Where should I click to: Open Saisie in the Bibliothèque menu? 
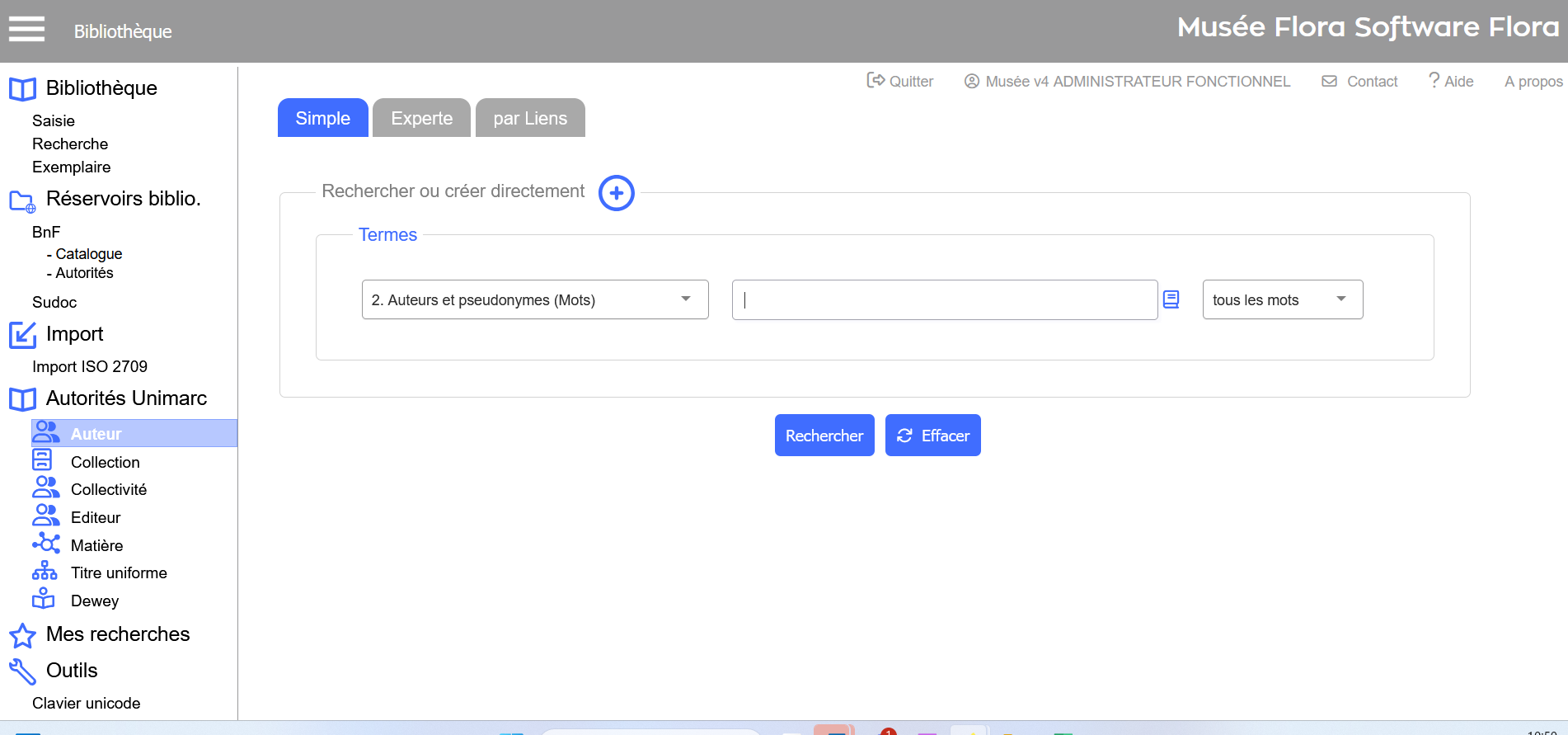pos(54,120)
